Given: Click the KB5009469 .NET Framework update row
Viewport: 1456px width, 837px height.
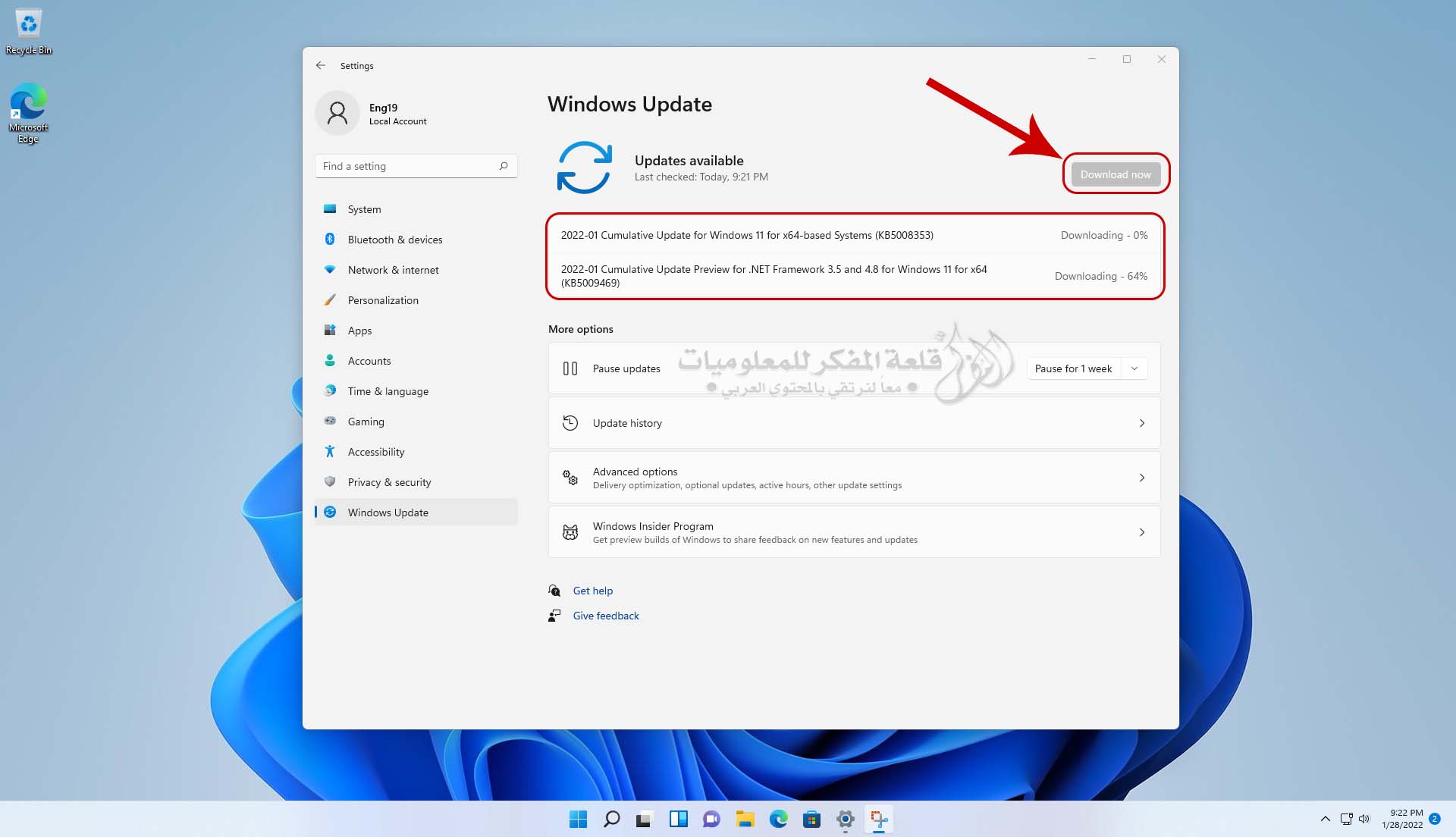Looking at the screenshot, I should coord(855,276).
